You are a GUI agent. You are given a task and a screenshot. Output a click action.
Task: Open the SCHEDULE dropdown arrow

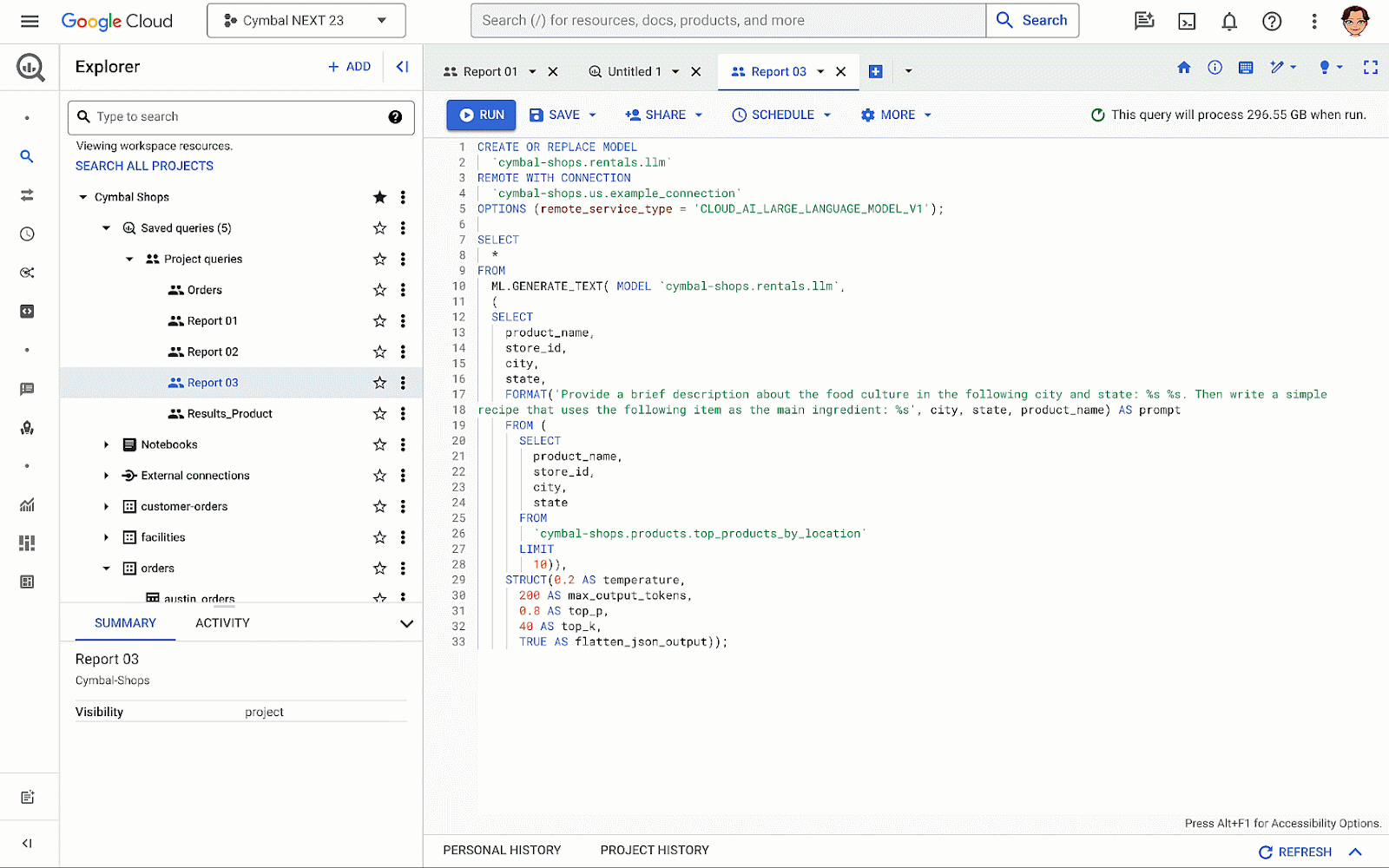827,115
